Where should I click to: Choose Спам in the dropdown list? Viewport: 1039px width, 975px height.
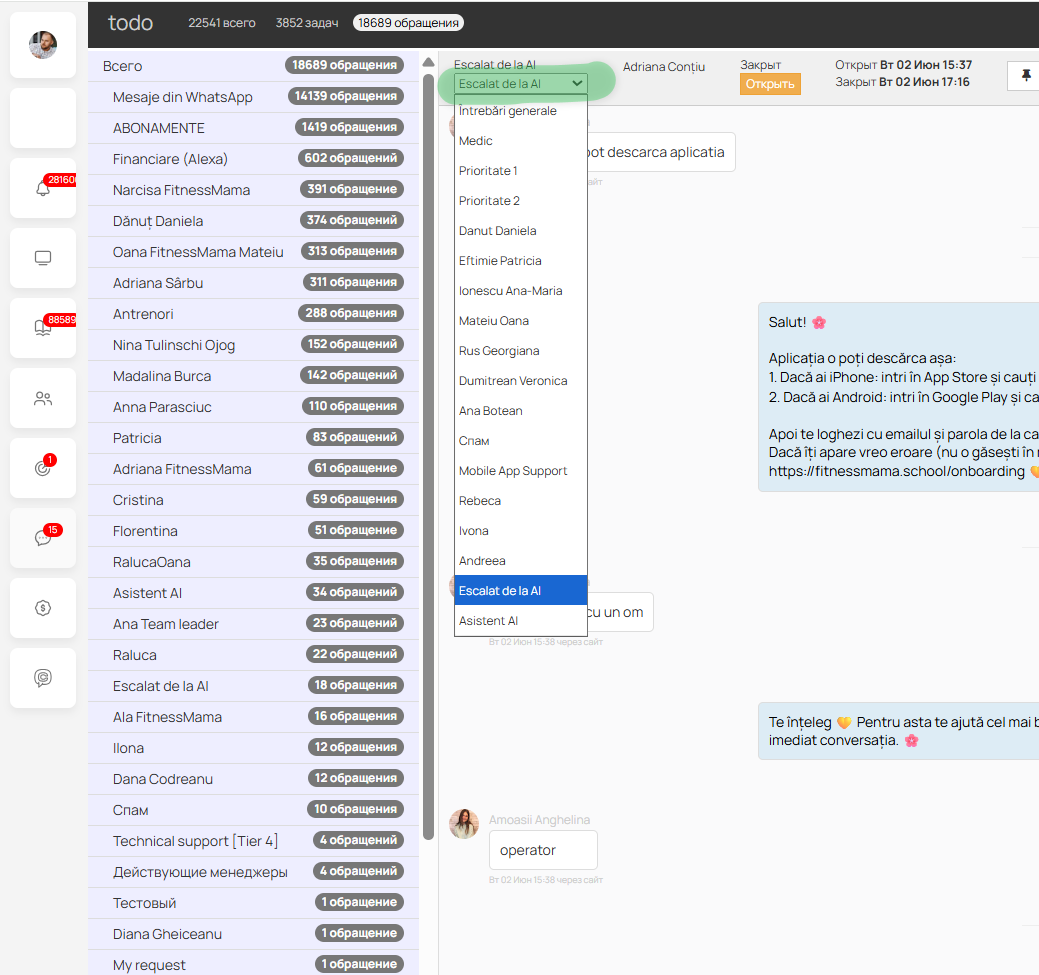pyautogui.click(x=521, y=441)
